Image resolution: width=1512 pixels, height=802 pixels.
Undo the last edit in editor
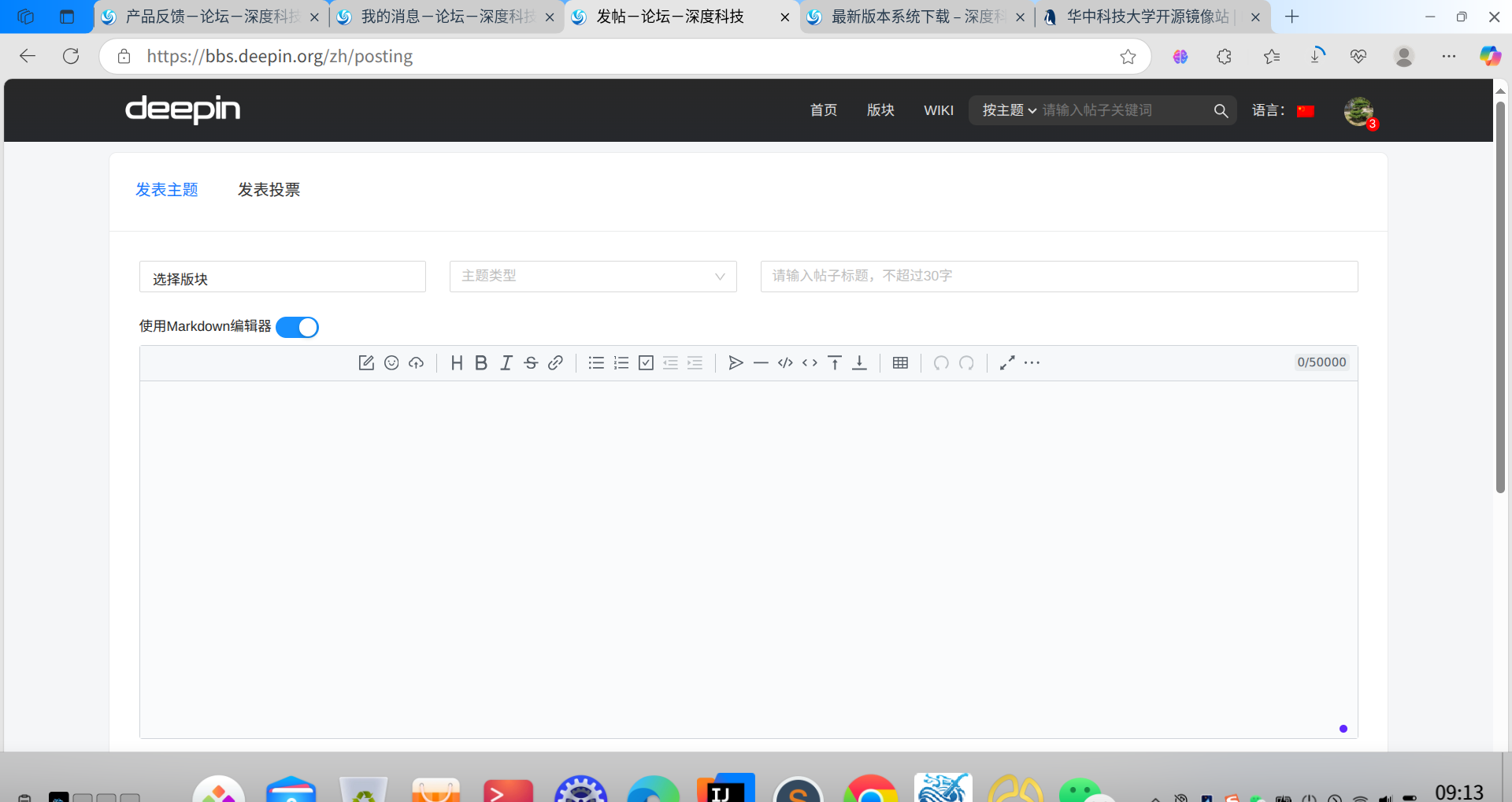(x=941, y=362)
